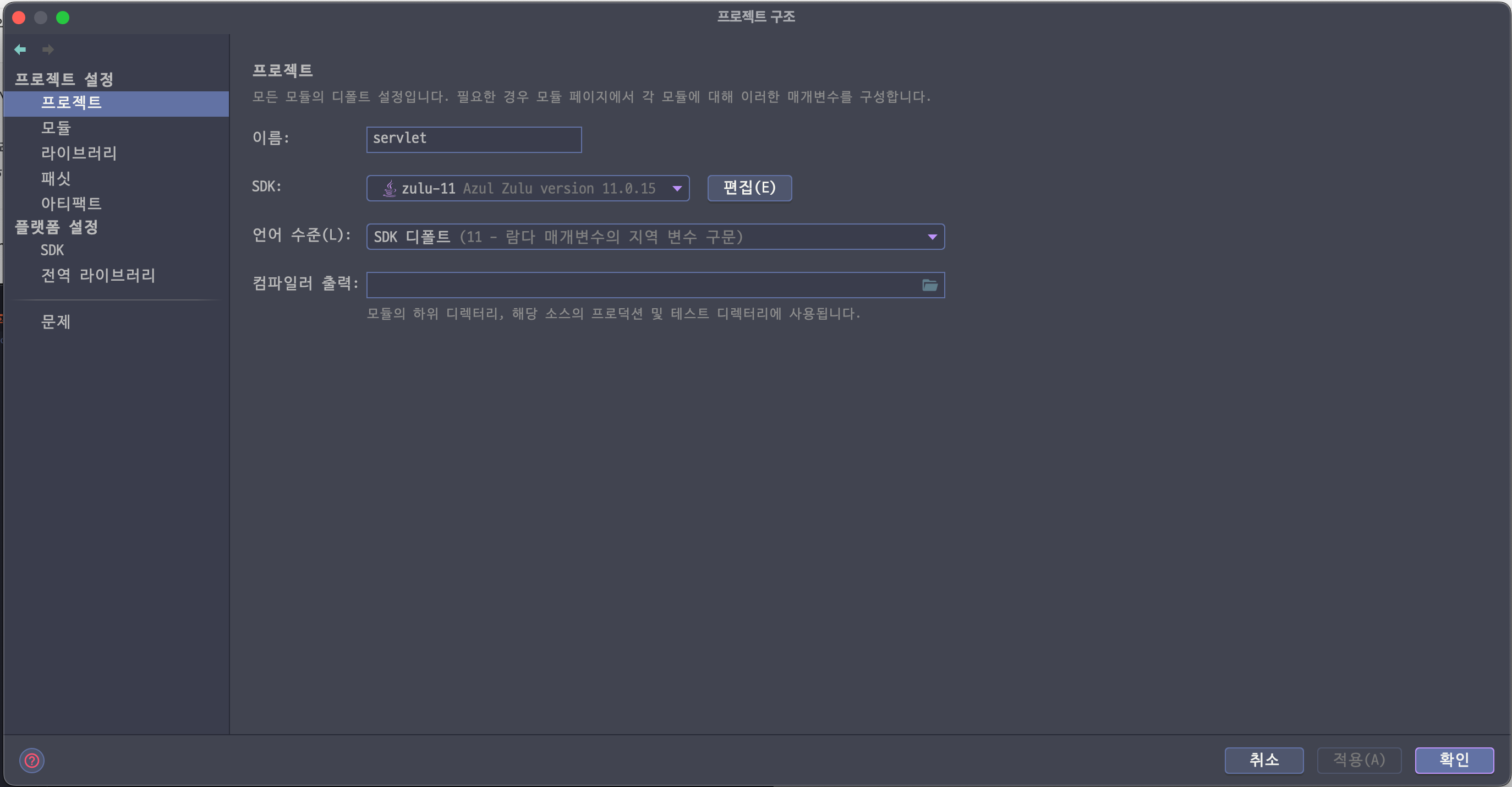Open the help question mark icon

coord(32,761)
